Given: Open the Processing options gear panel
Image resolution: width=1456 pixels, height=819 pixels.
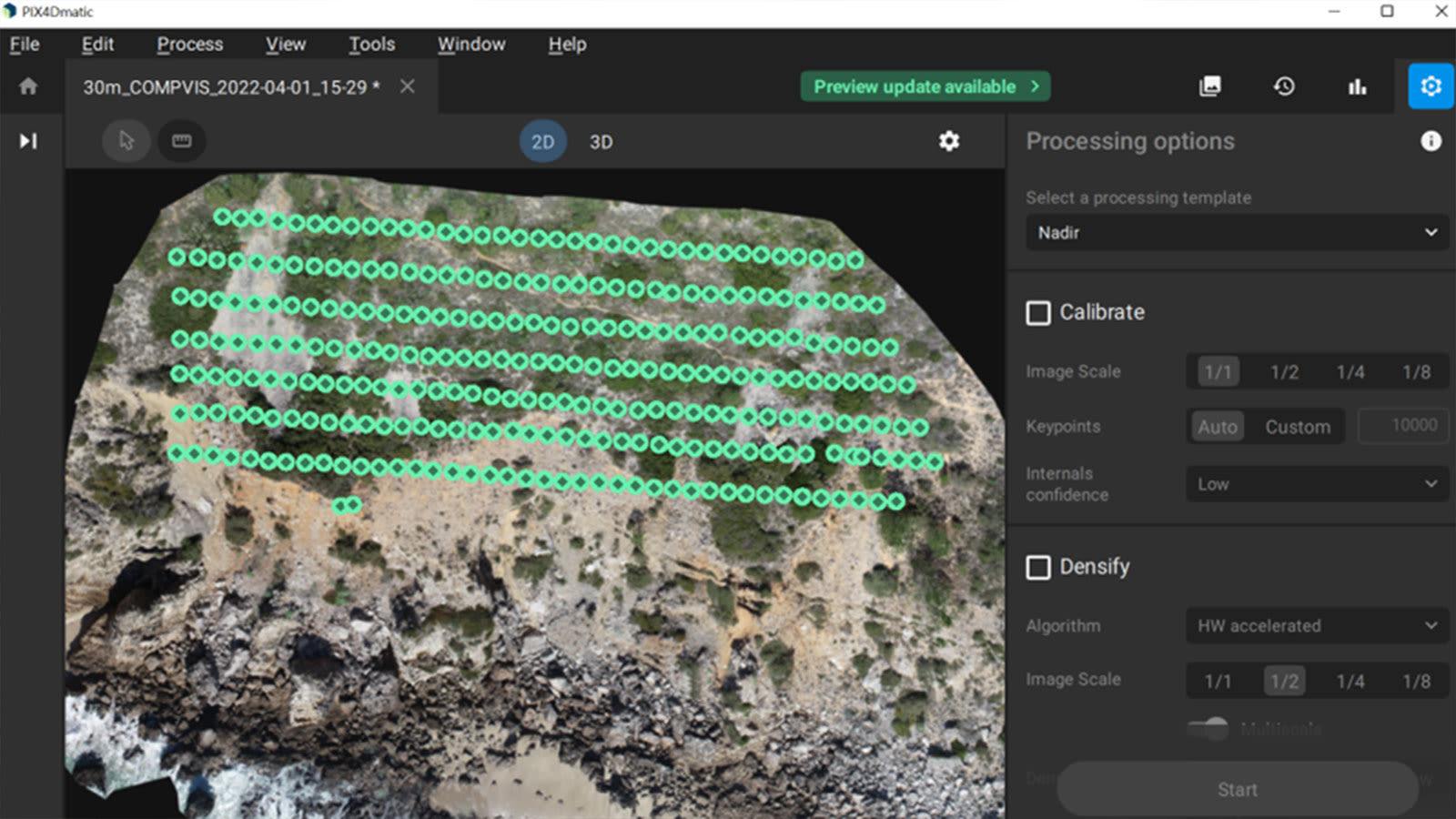Looking at the screenshot, I should (x=1430, y=86).
